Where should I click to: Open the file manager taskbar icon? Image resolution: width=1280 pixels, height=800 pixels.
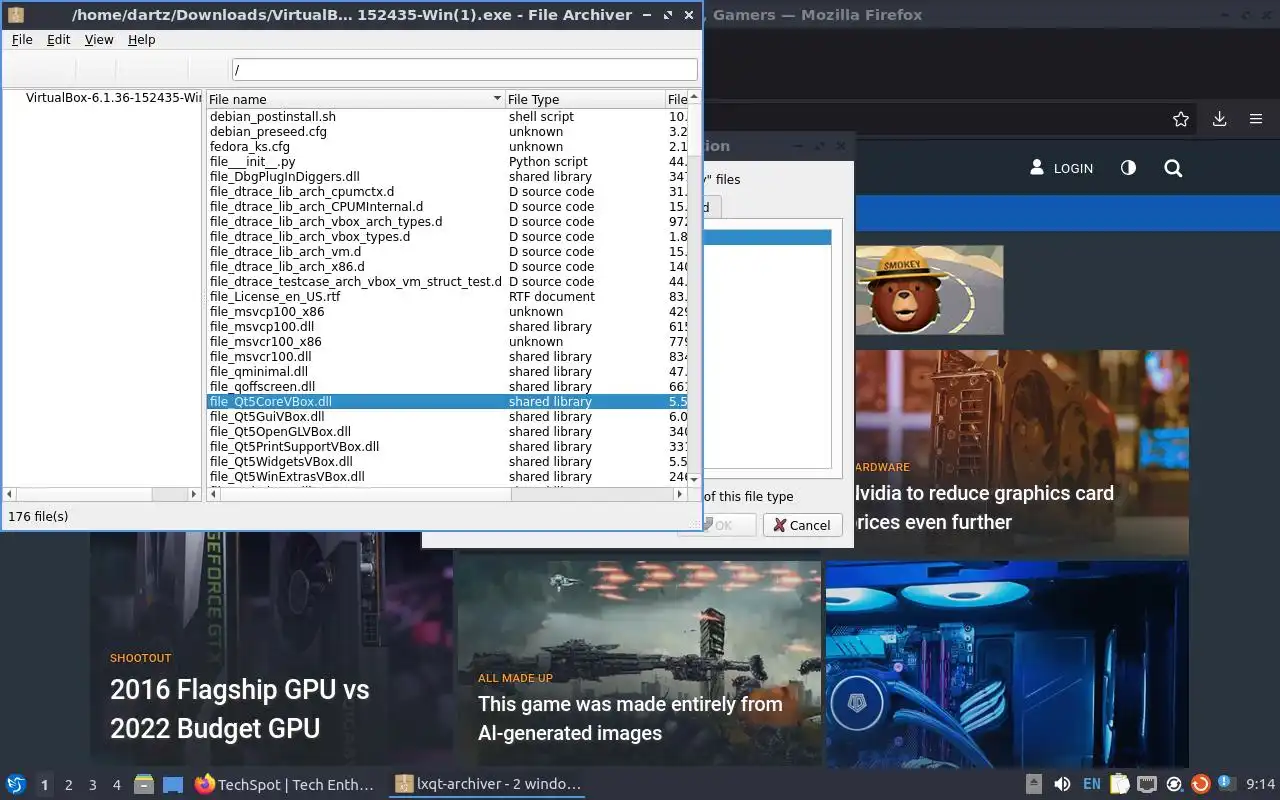pos(144,784)
